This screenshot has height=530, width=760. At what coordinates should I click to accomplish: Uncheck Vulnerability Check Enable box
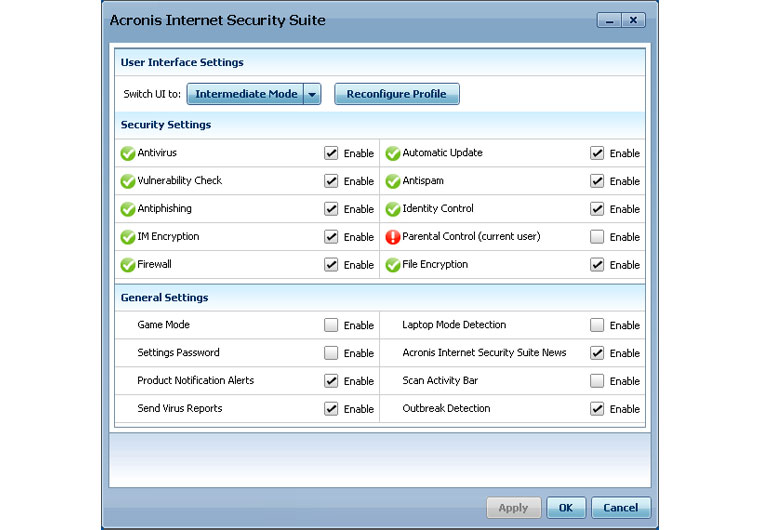pyautogui.click(x=331, y=181)
